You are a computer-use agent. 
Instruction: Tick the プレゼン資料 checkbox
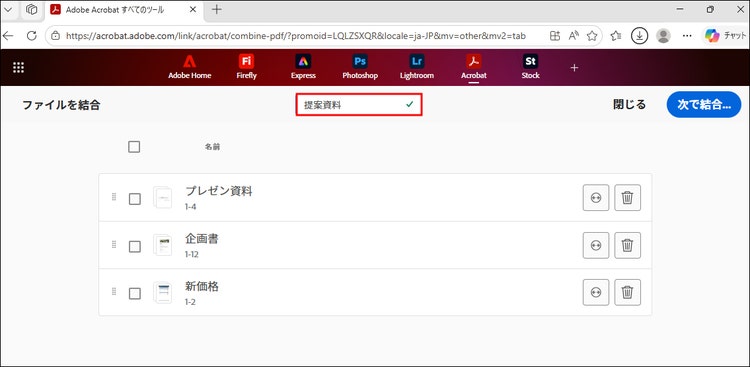[135, 199]
